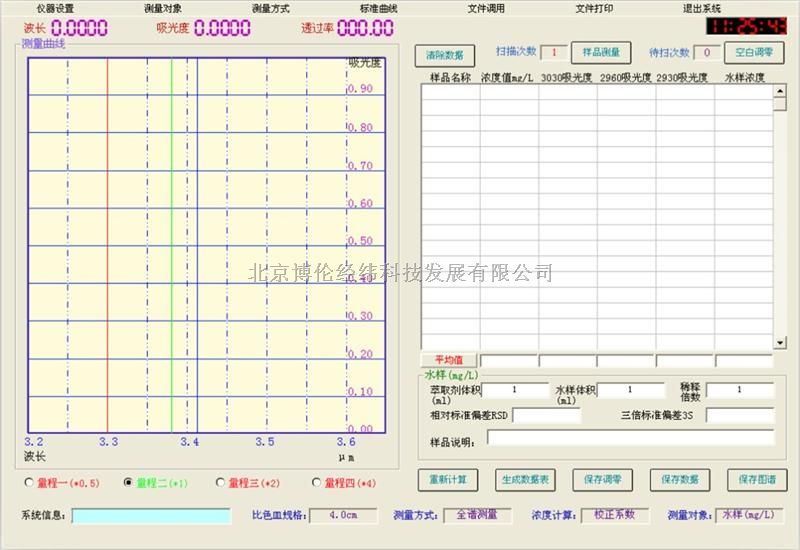
Task: Click the 退出系统 menu item
Action: point(702,9)
